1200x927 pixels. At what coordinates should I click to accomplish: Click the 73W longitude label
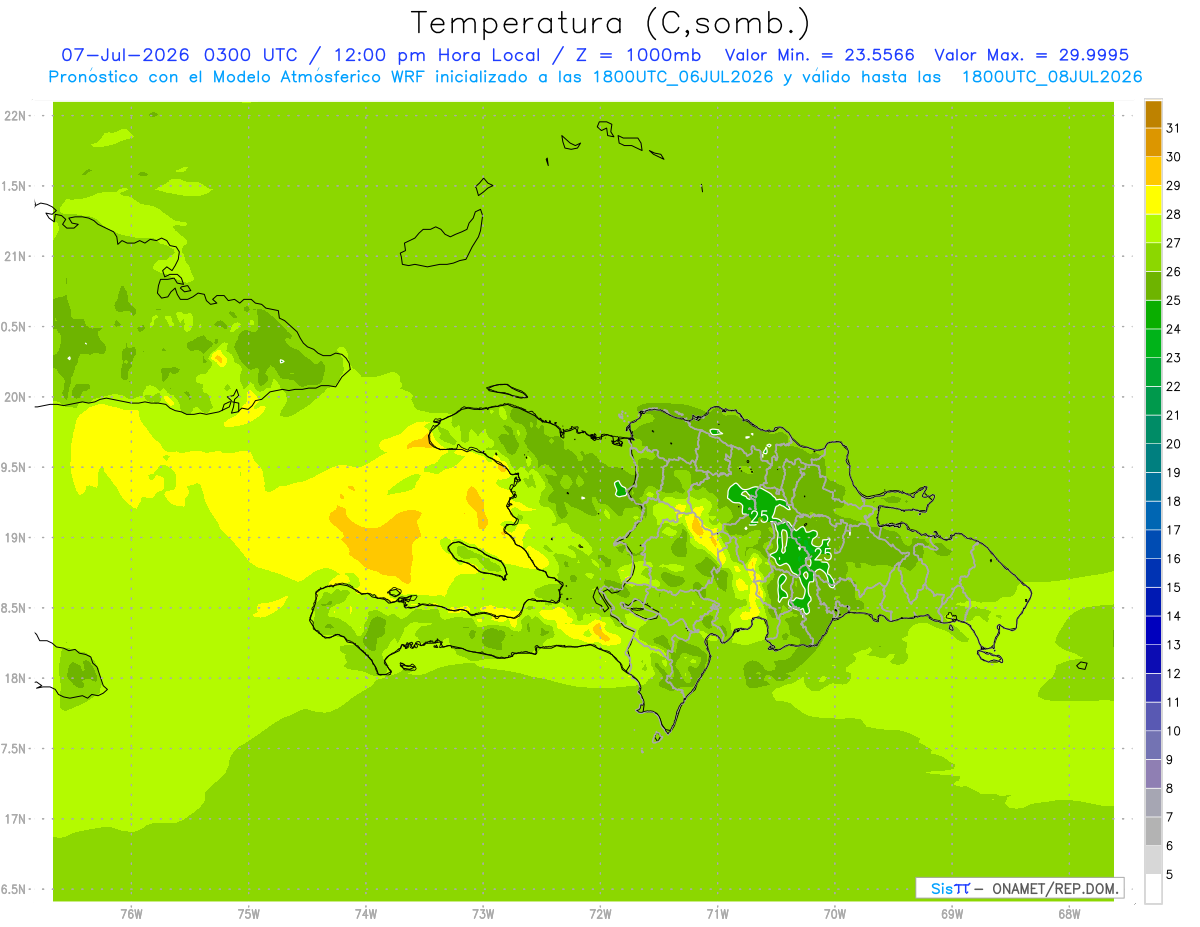(x=483, y=914)
